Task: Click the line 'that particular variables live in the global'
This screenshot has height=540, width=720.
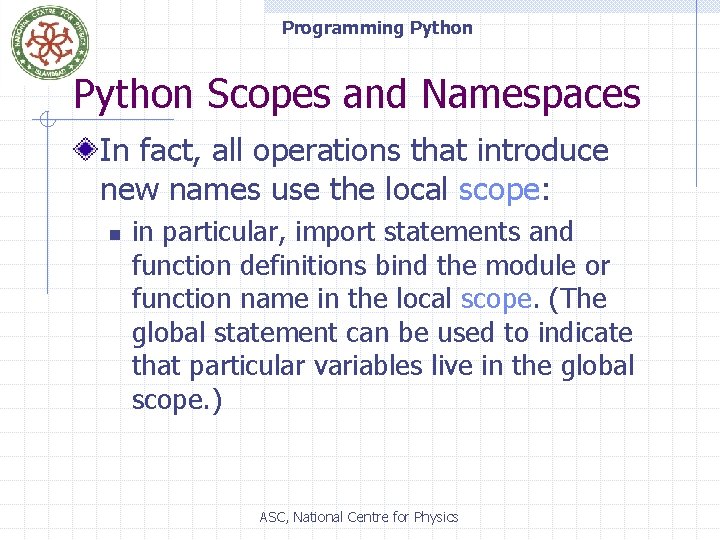Action: tap(383, 366)
